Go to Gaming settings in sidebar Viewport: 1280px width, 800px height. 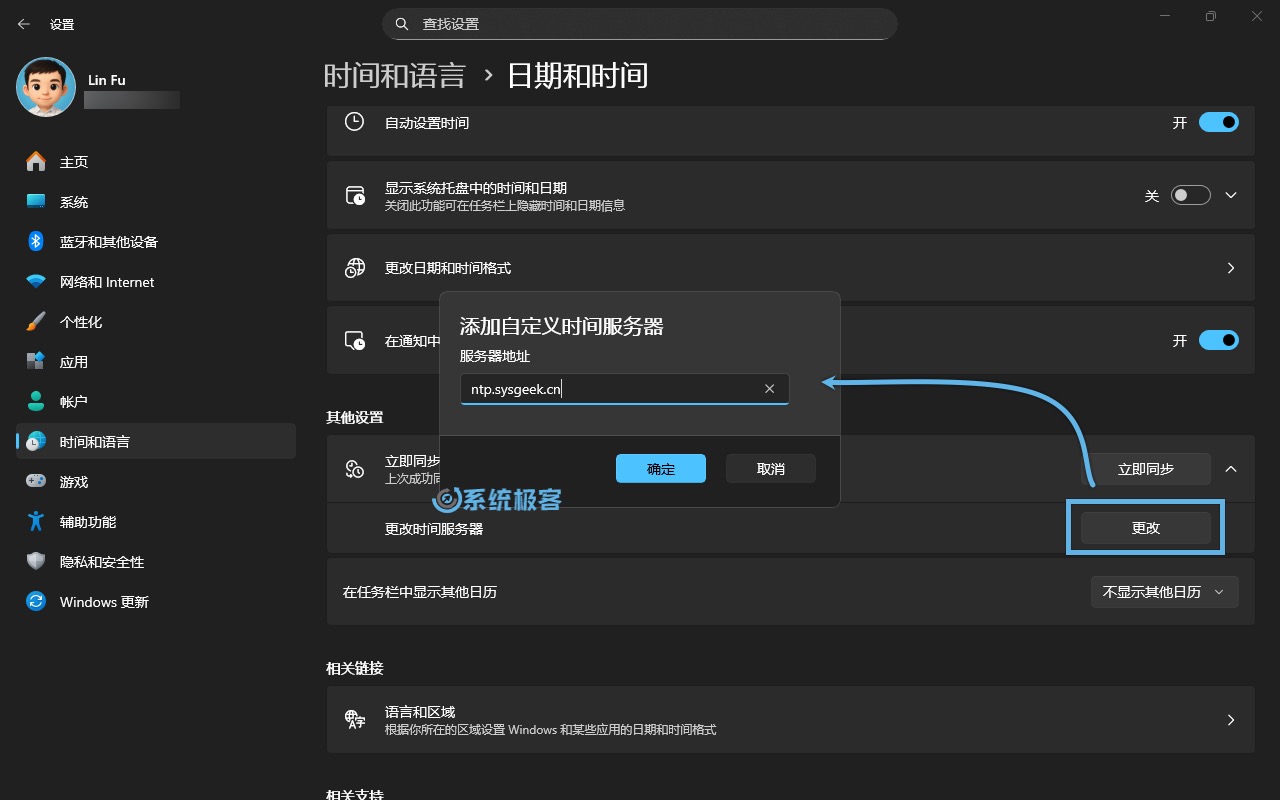[74, 482]
